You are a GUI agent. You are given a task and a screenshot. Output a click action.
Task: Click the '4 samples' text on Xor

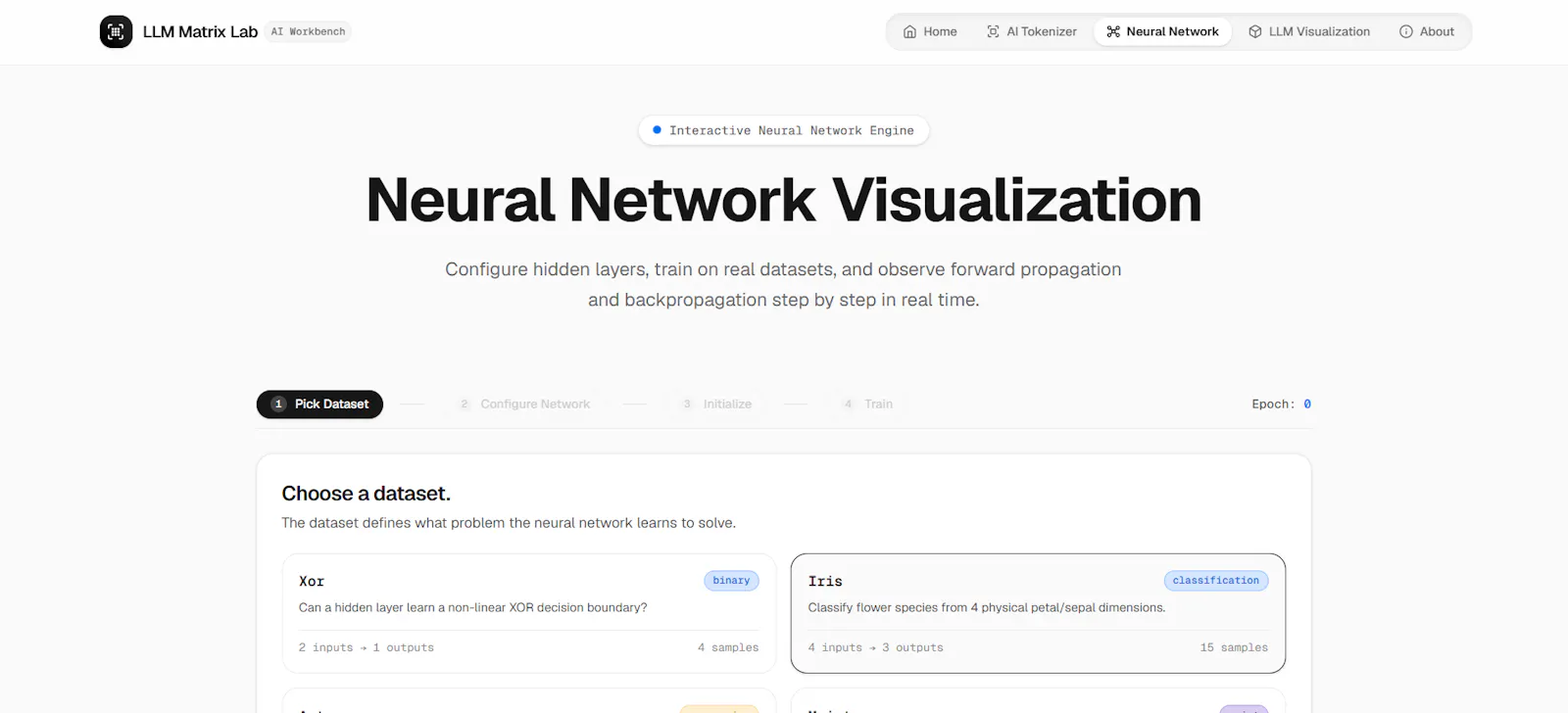tap(728, 647)
